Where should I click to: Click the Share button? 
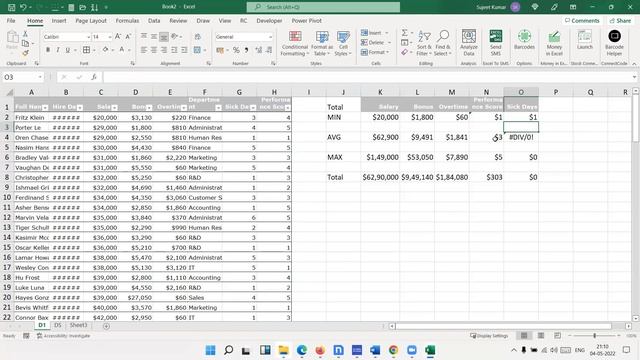coord(620,20)
